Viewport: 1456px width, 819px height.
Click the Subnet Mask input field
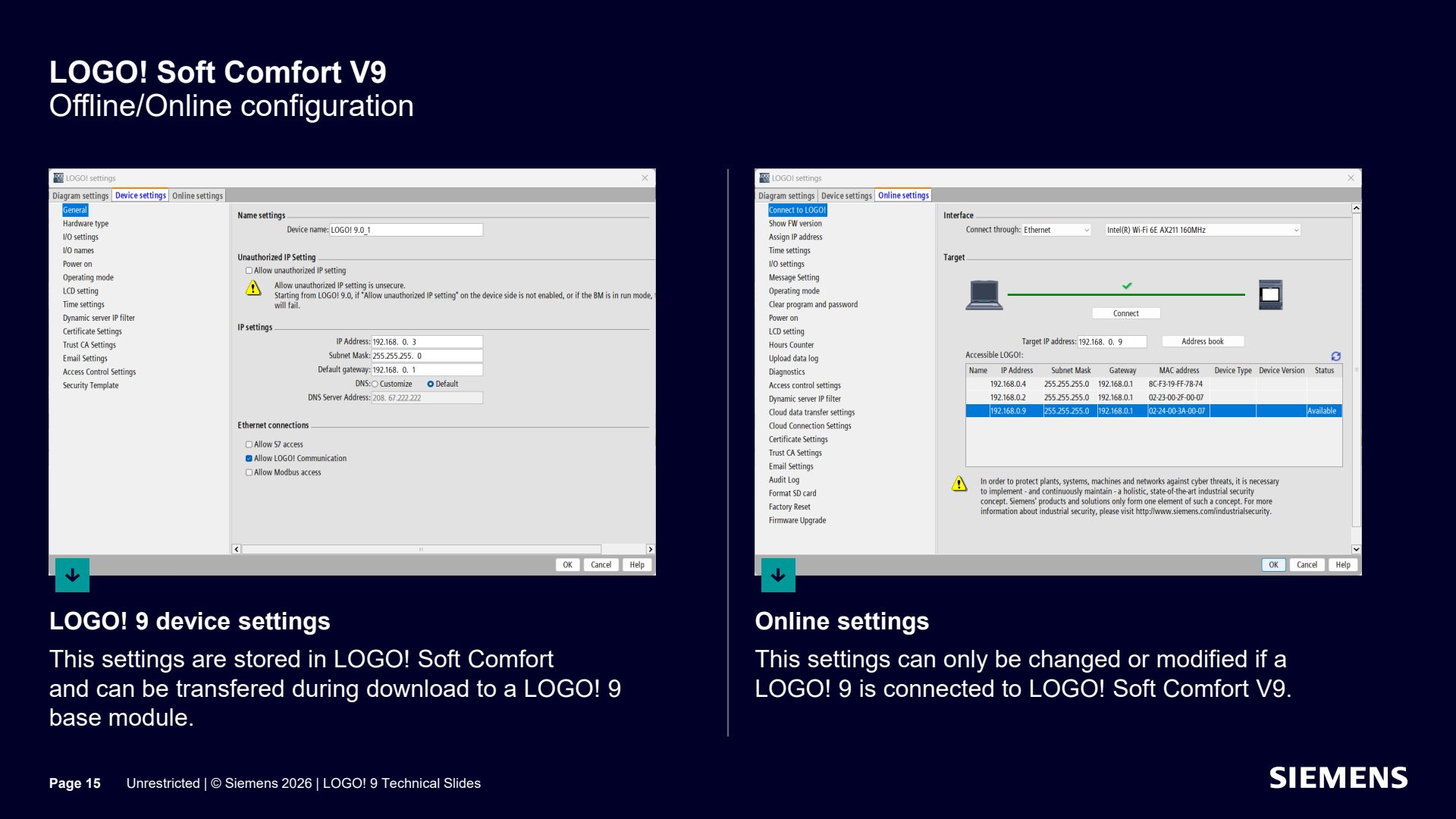click(x=427, y=356)
